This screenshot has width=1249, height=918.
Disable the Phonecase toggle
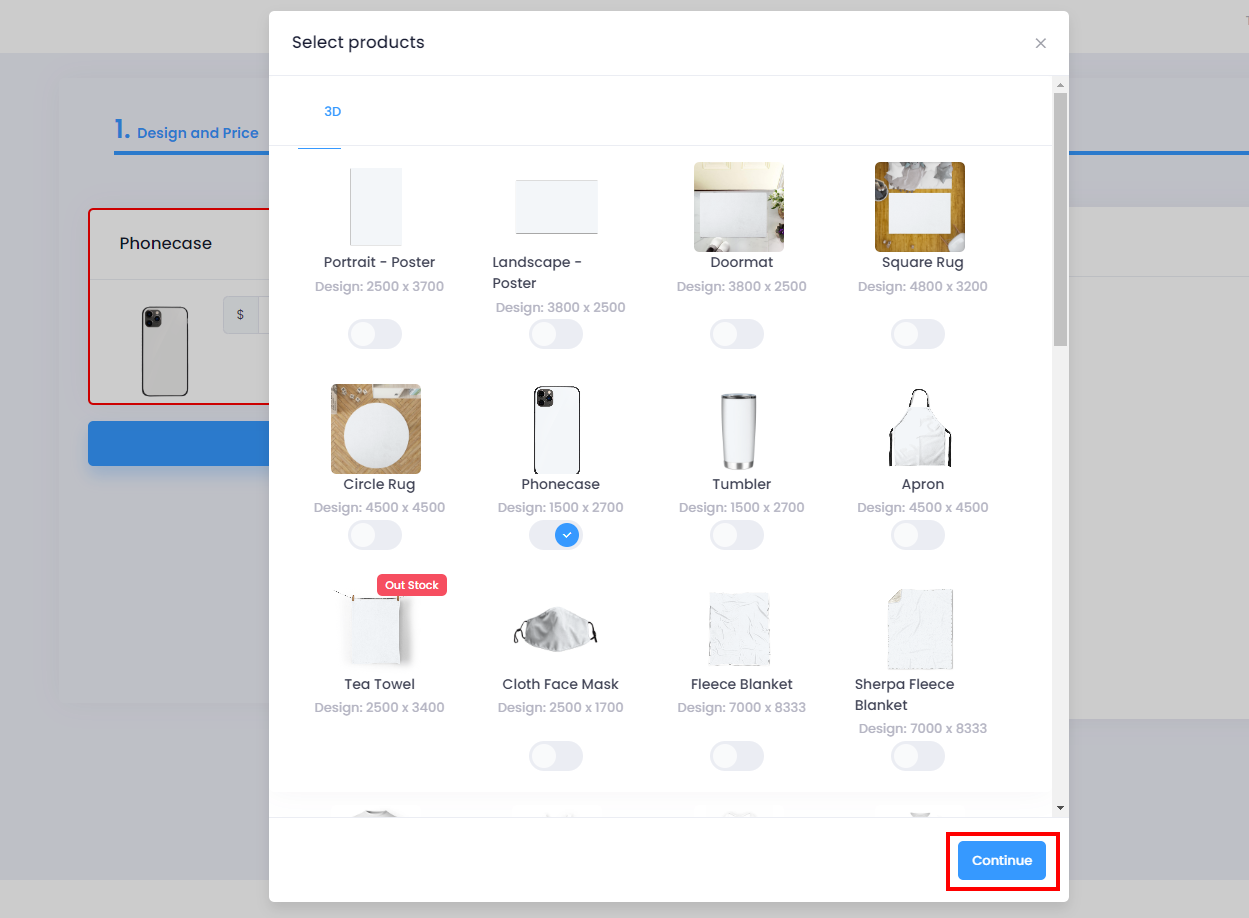[x=556, y=535]
